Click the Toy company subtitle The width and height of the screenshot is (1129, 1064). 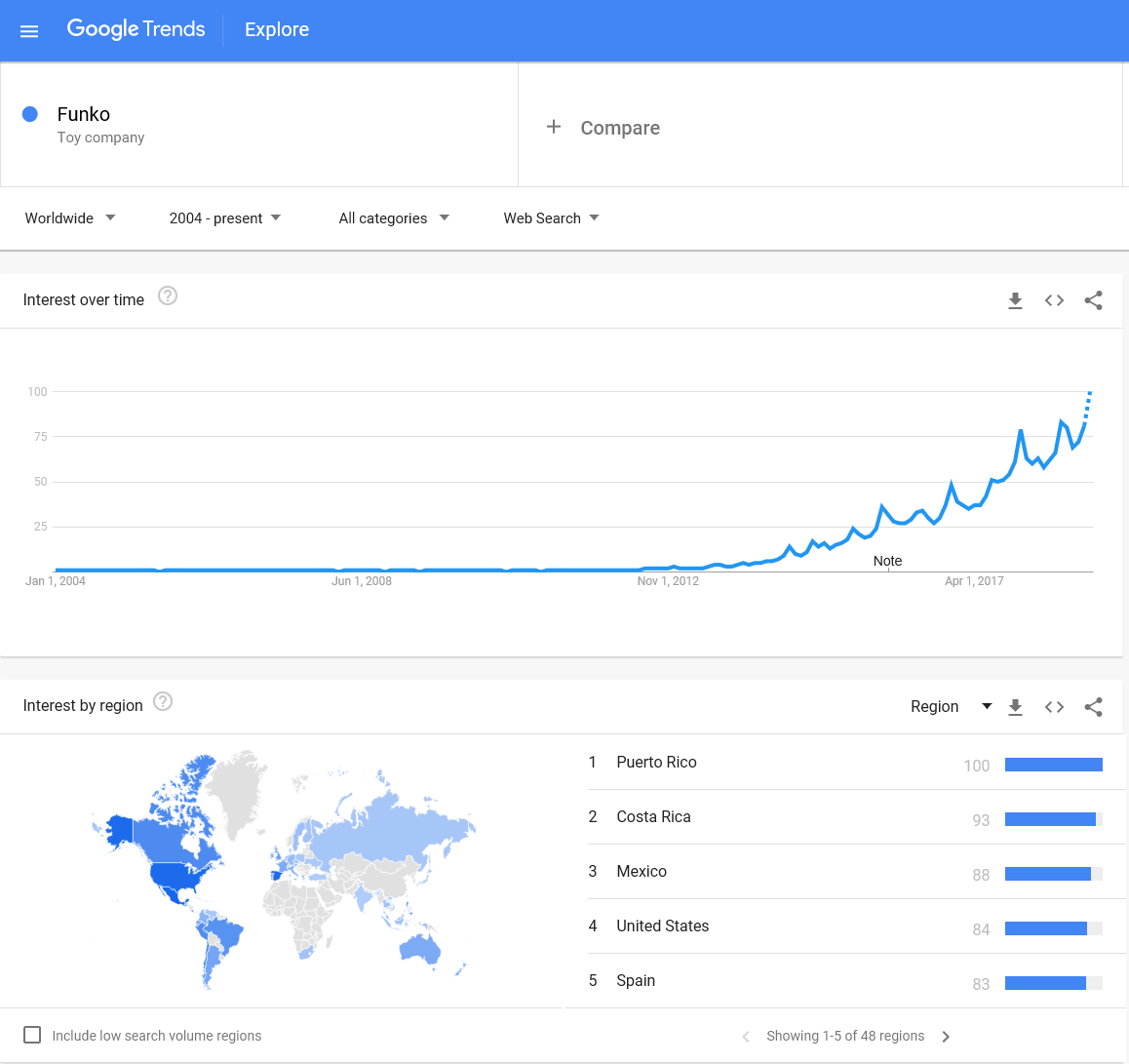point(100,138)
